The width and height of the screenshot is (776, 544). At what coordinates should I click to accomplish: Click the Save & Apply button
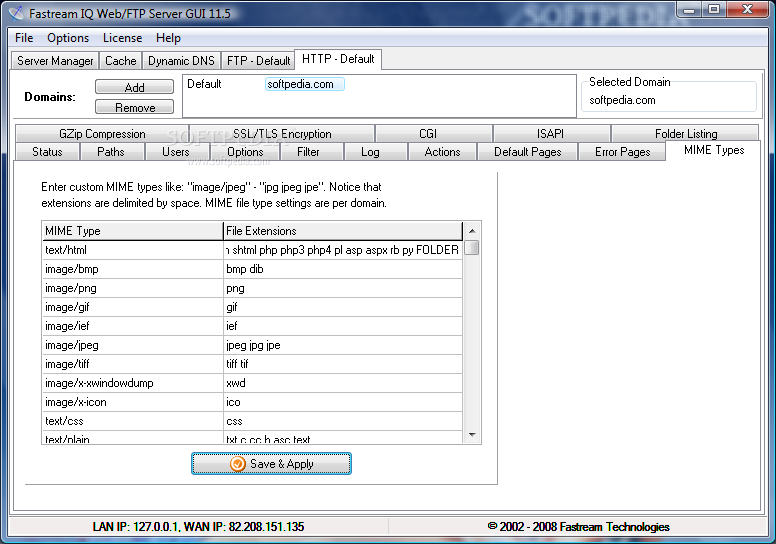pos(271,463)
